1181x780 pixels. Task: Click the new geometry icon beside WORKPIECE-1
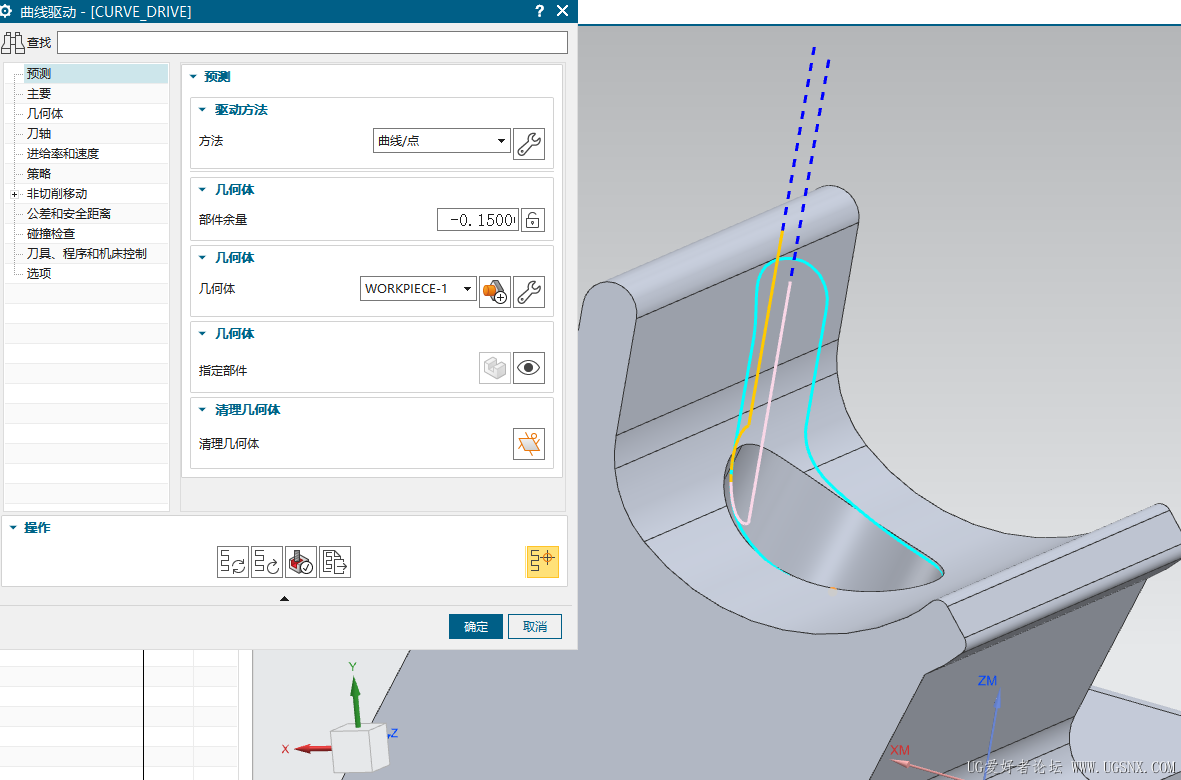point(494,292)
